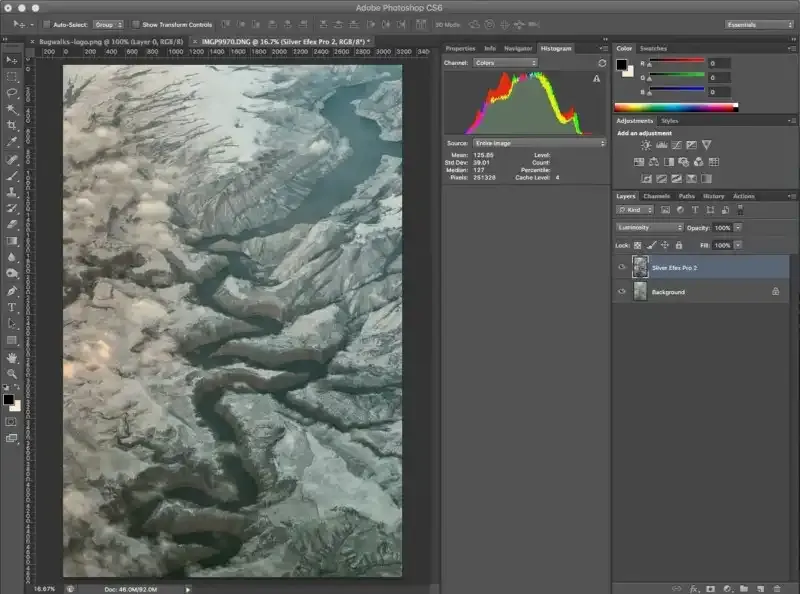Select the Clone Stamp tool
Viewport: 800px width, 594px height.
pyautogui.click(x=12, y=191)
